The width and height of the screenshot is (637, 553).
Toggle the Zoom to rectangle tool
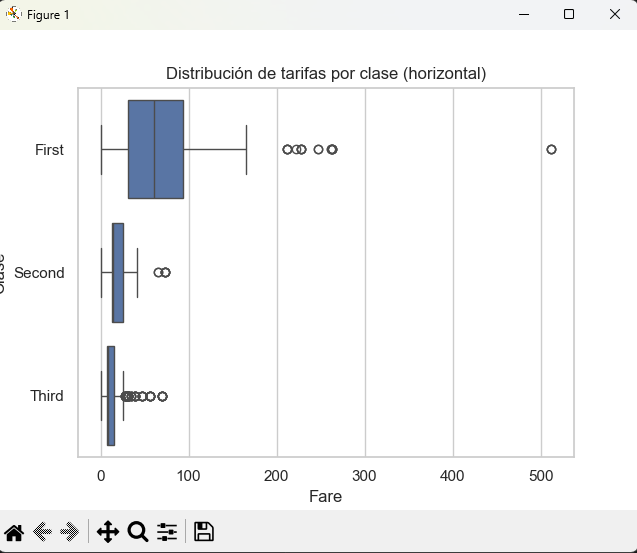click(x=138, y=532)
